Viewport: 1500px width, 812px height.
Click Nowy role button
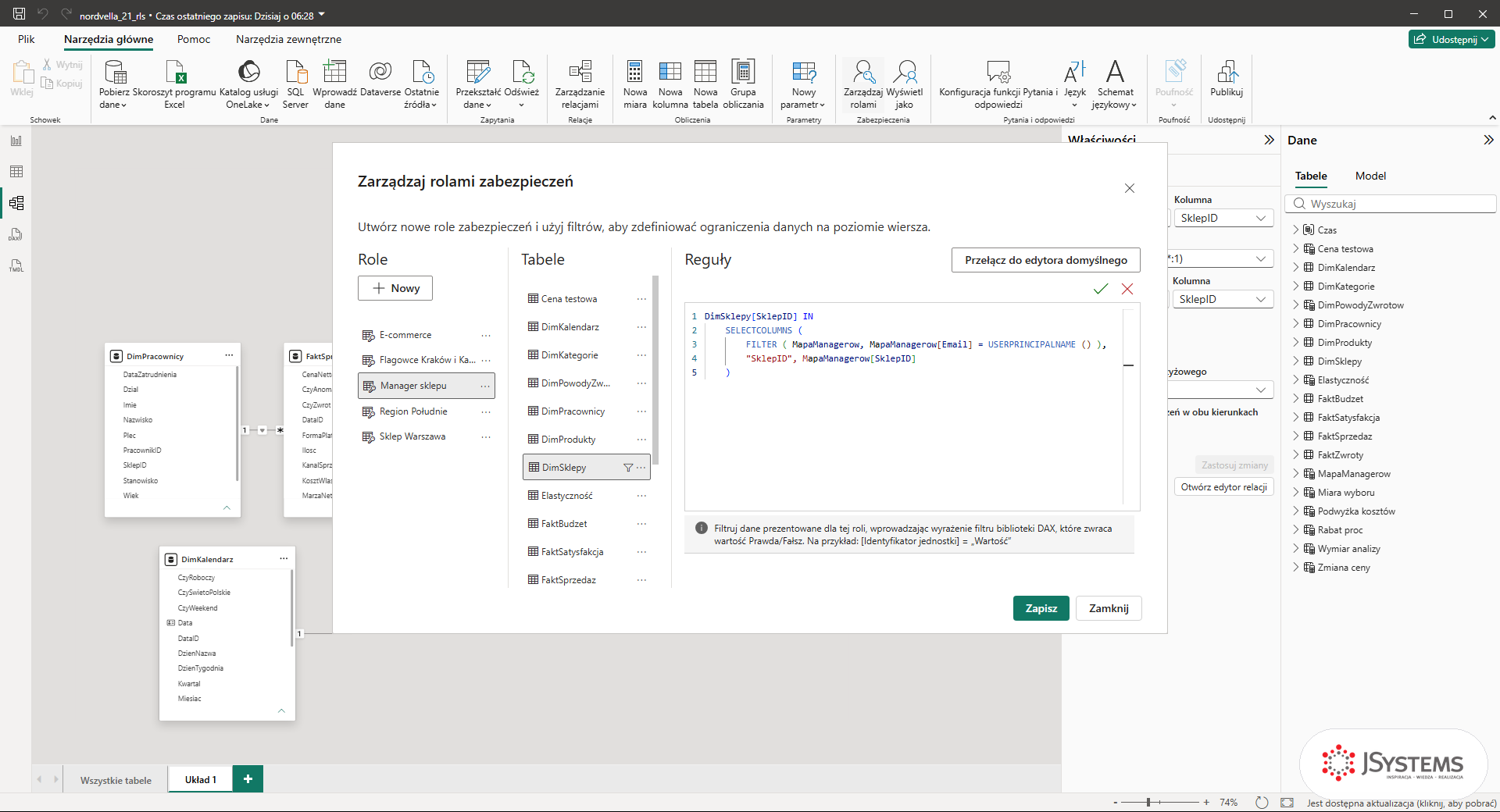tap(395, 288)
